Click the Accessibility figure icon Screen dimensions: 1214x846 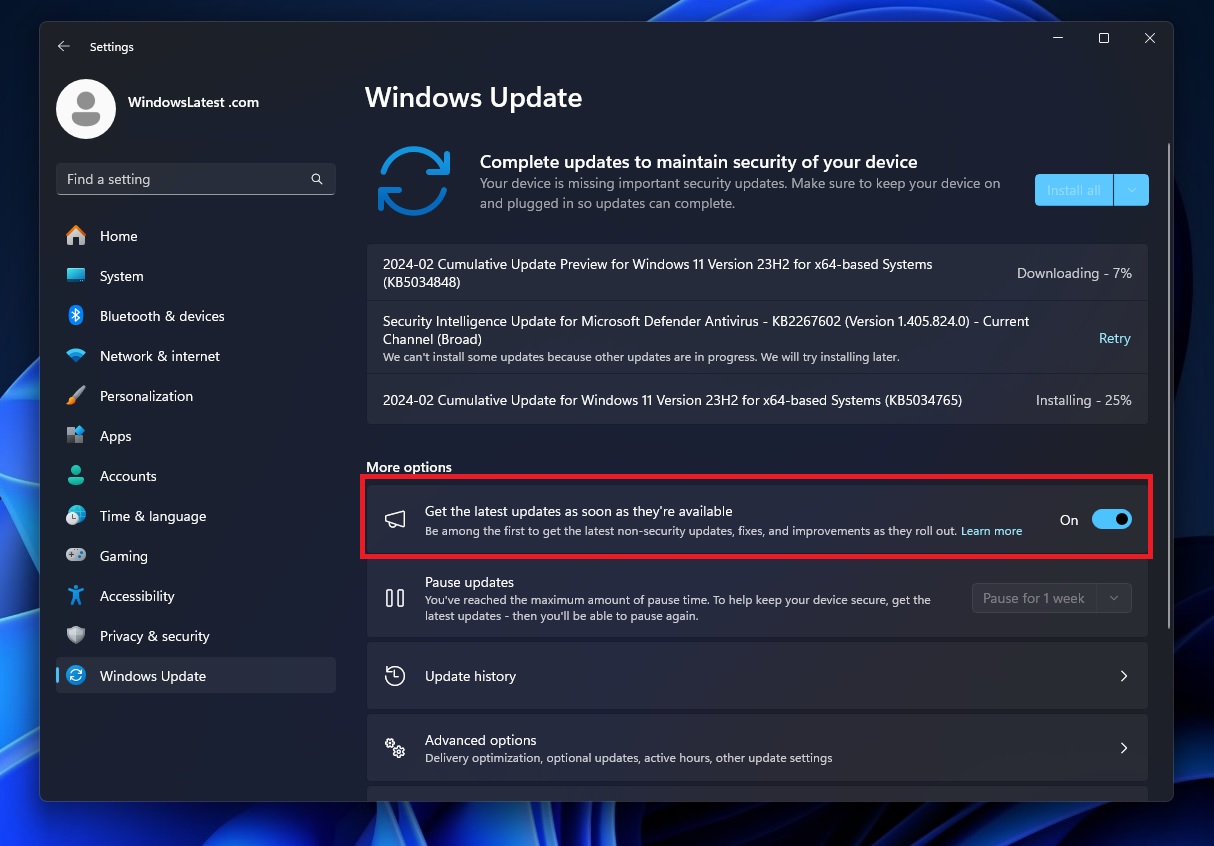76,596
